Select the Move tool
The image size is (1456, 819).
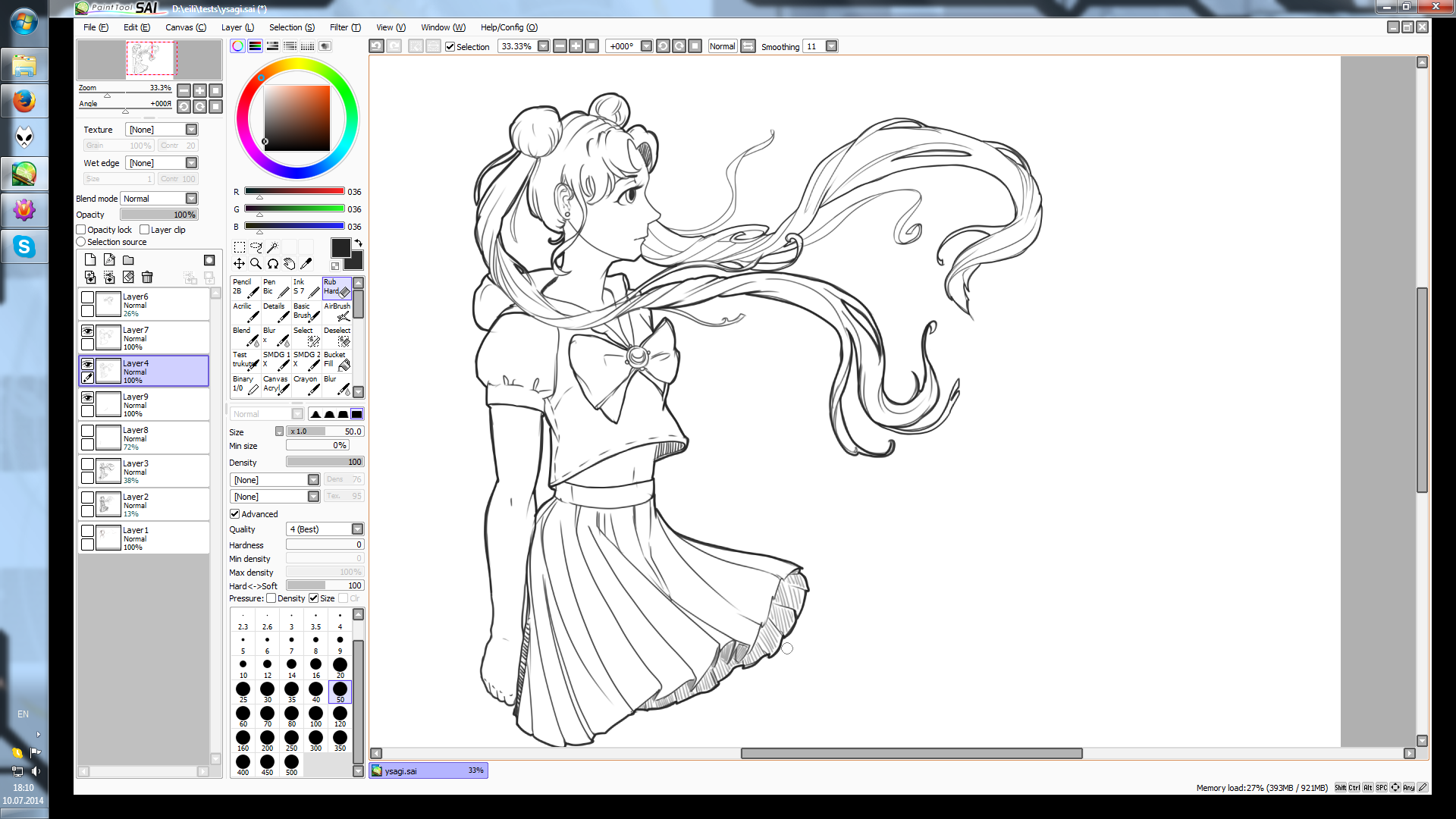click(239, 264)
